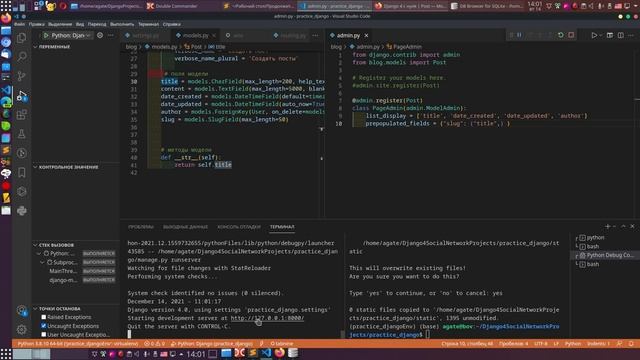Click the Python interpreter status bar item
This screenshot has height=360, width=640.
(78, 344)
